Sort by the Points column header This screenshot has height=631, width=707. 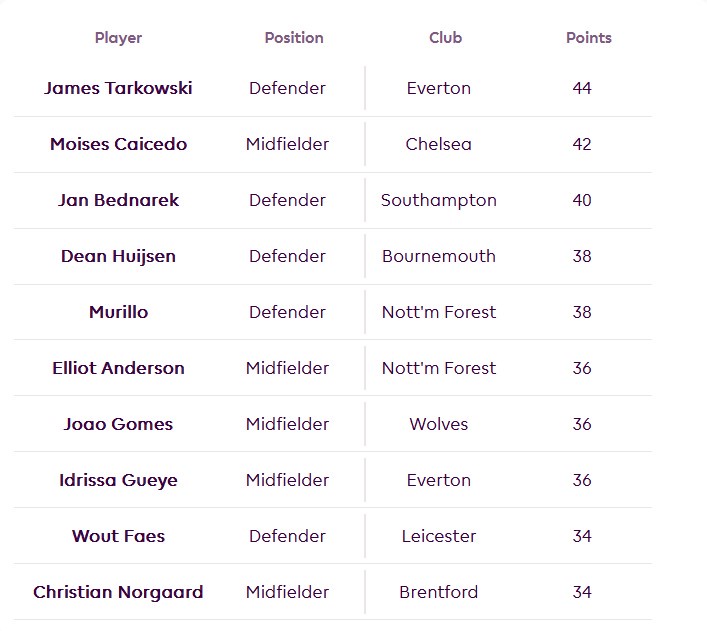[x=588, y=38]
